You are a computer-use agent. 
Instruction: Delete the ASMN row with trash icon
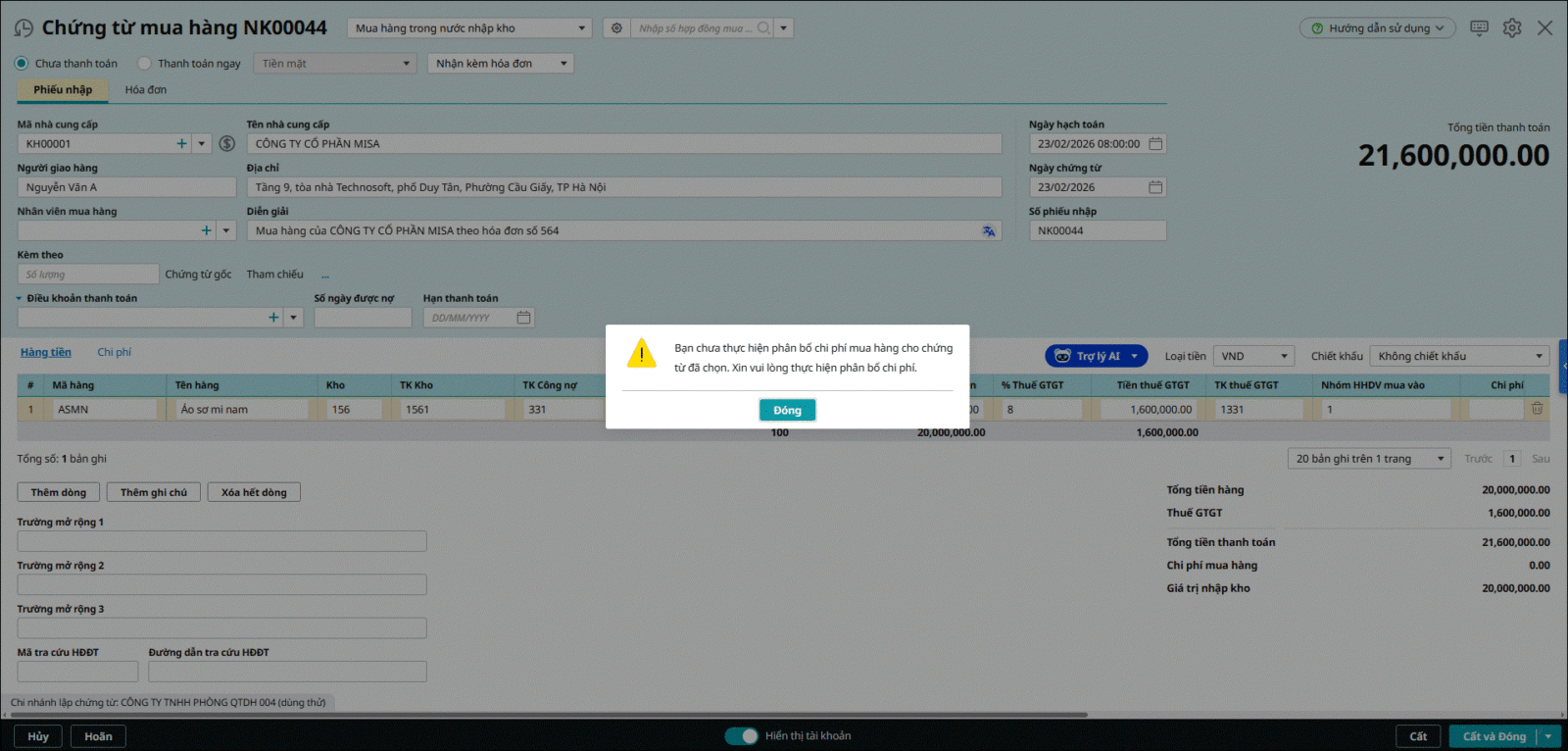point(1537,409)
